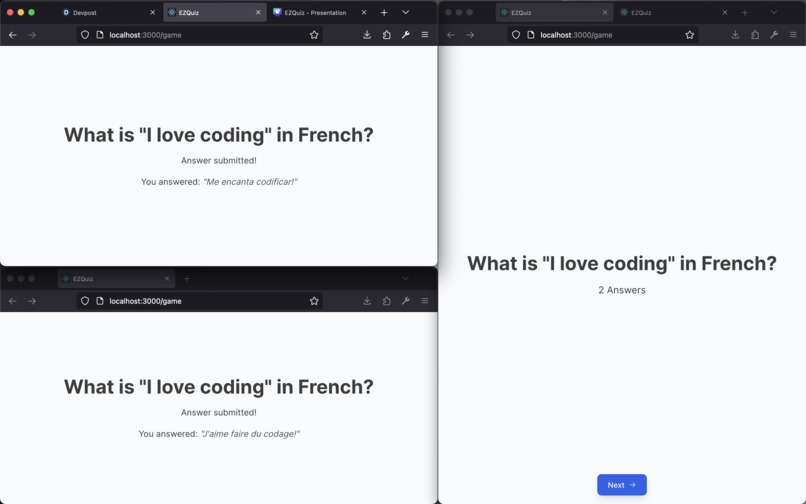Select the first EZQuiz tab in right window
806x504 pixels.
click(554, 12)
